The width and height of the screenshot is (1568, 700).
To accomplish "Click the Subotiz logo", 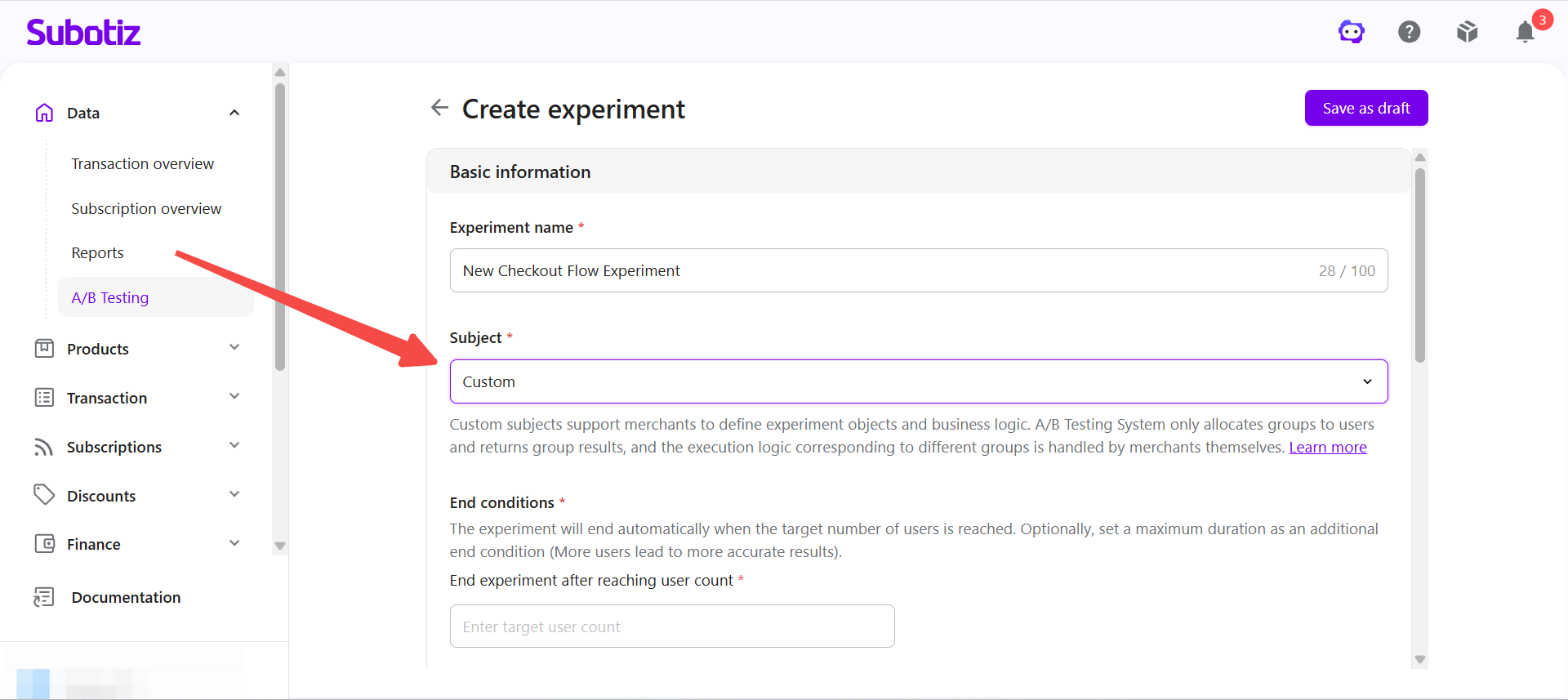I will tap(83, 32).
